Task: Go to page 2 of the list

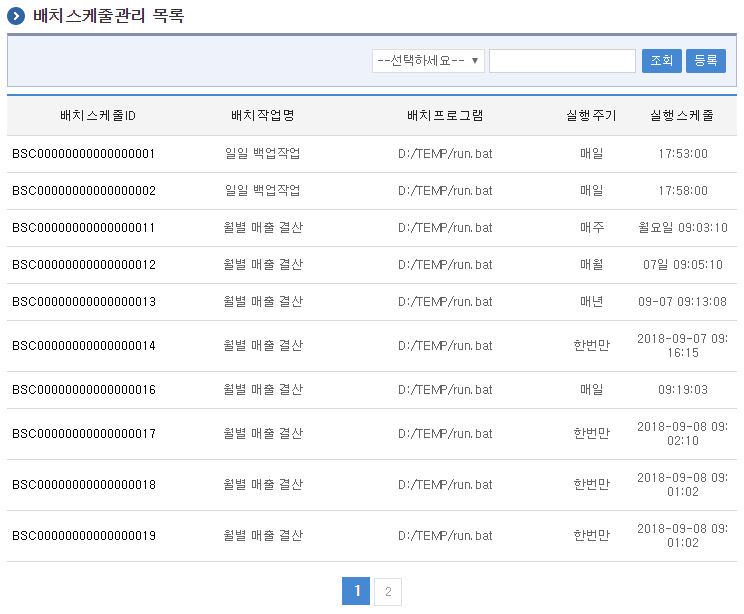Action: [x=387, y=591]
